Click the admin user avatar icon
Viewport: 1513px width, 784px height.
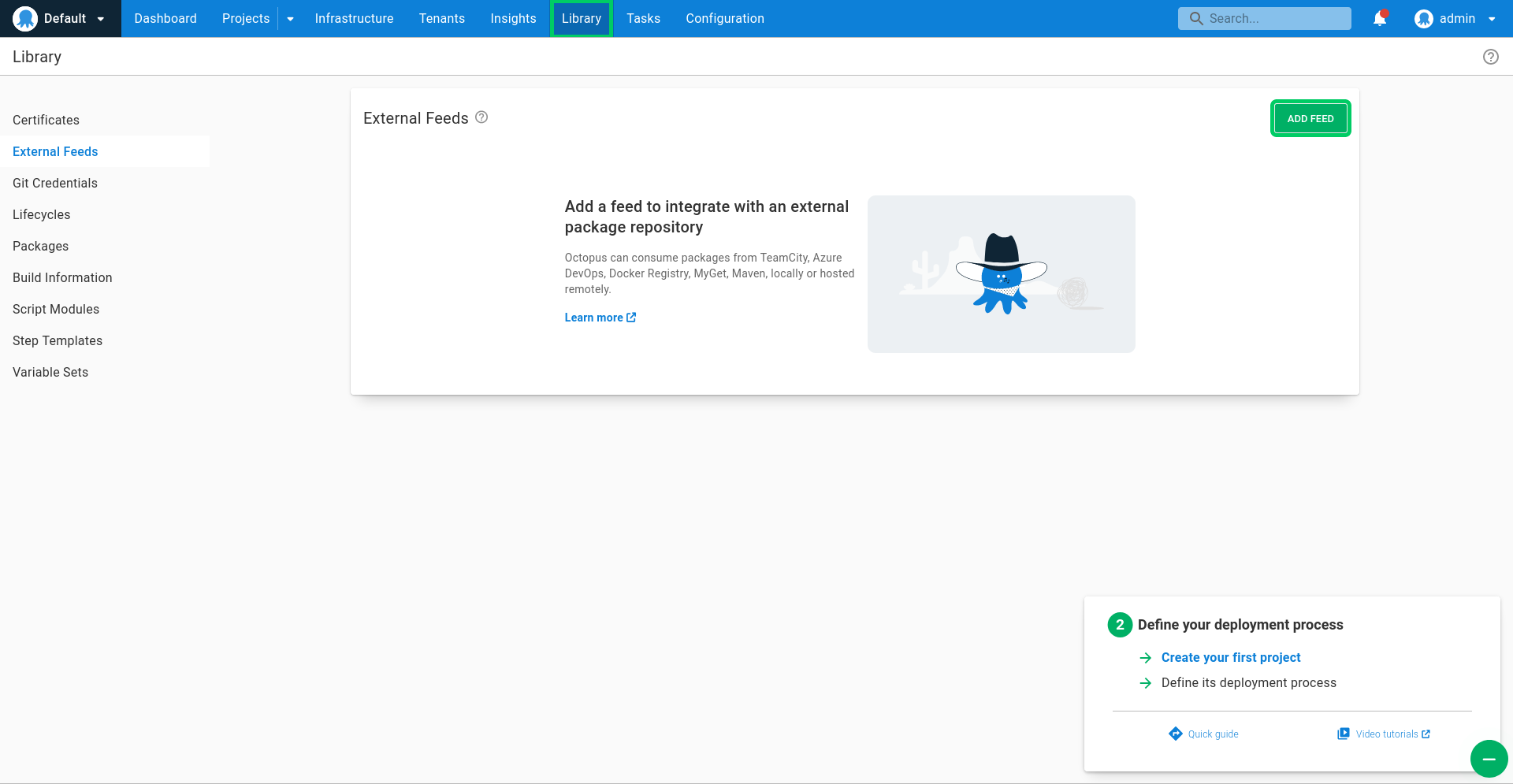click(x=1423, y=18)
